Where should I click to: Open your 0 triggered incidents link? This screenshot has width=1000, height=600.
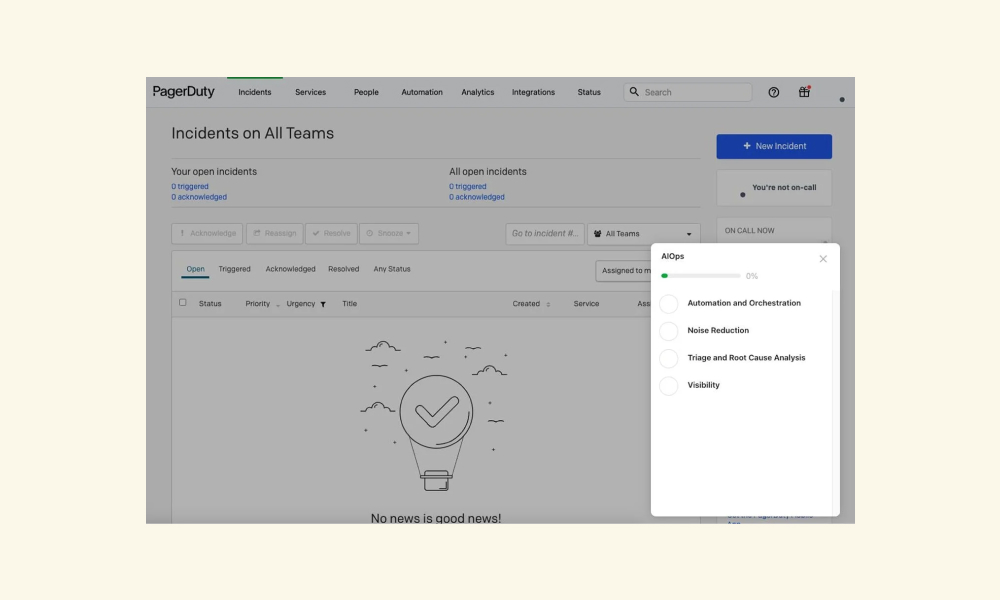189,187
